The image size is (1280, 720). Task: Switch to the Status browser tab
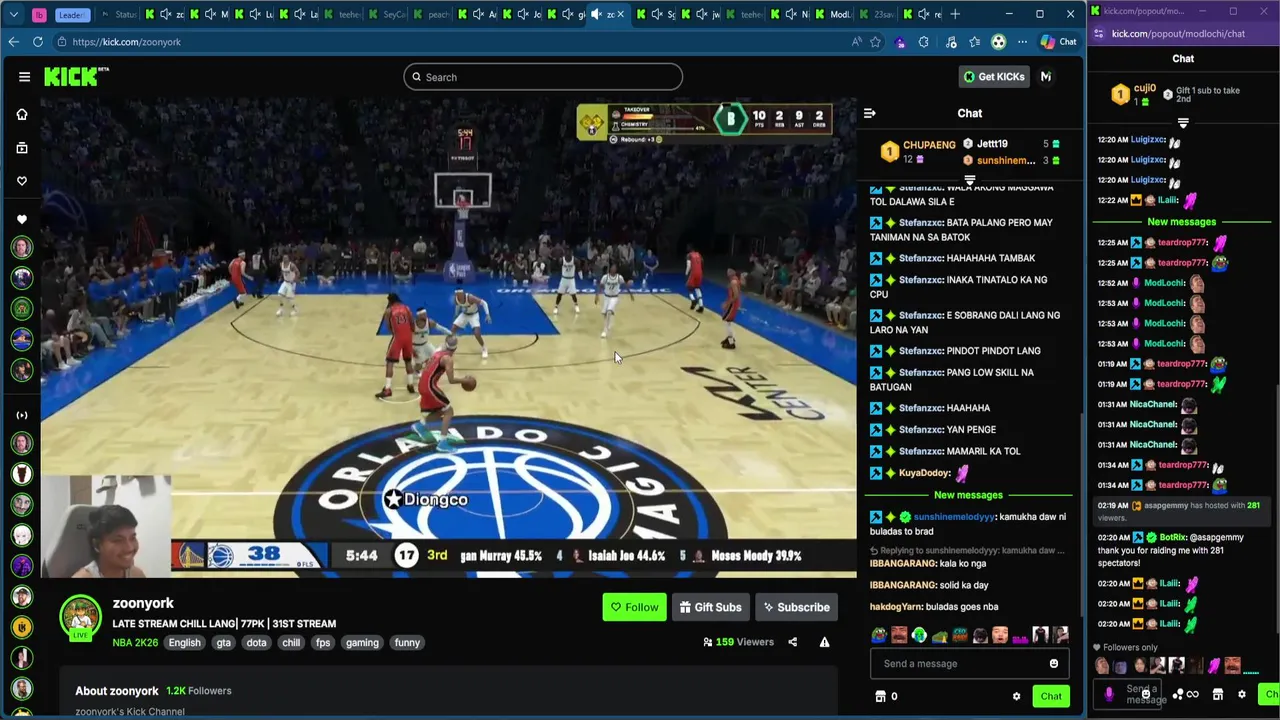122,14
